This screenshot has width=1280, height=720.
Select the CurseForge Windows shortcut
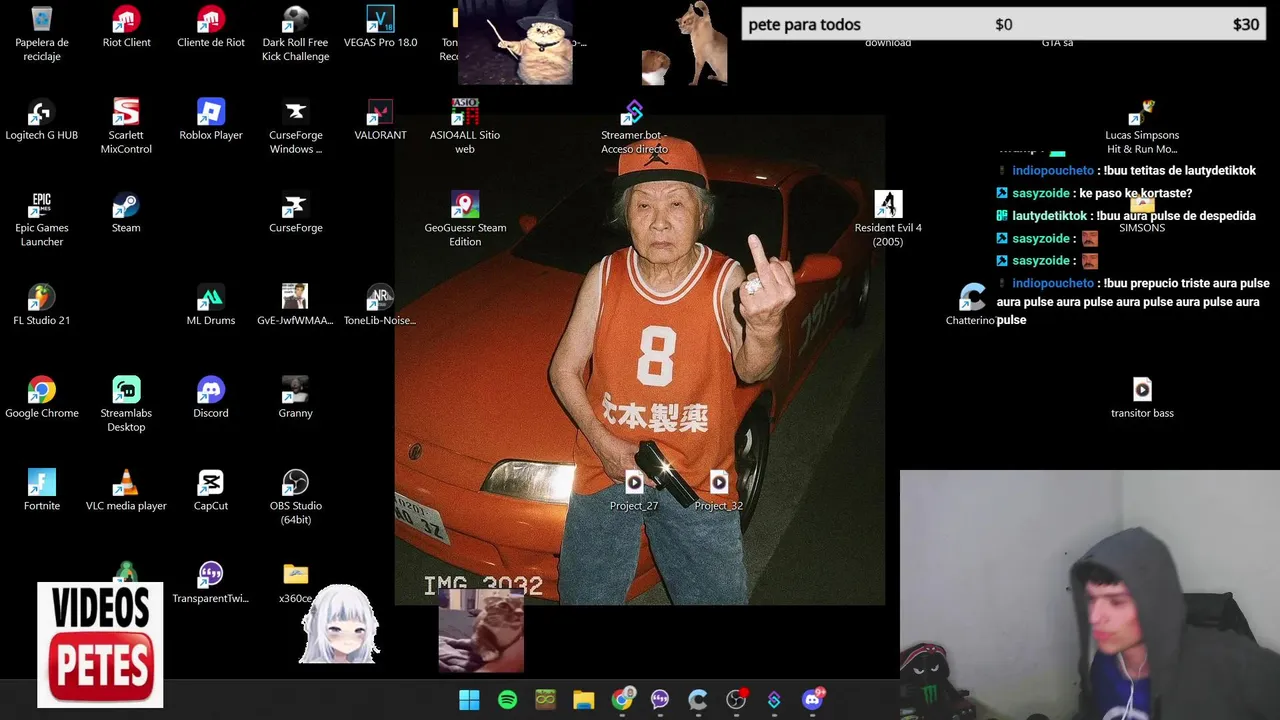pos(295,126)
